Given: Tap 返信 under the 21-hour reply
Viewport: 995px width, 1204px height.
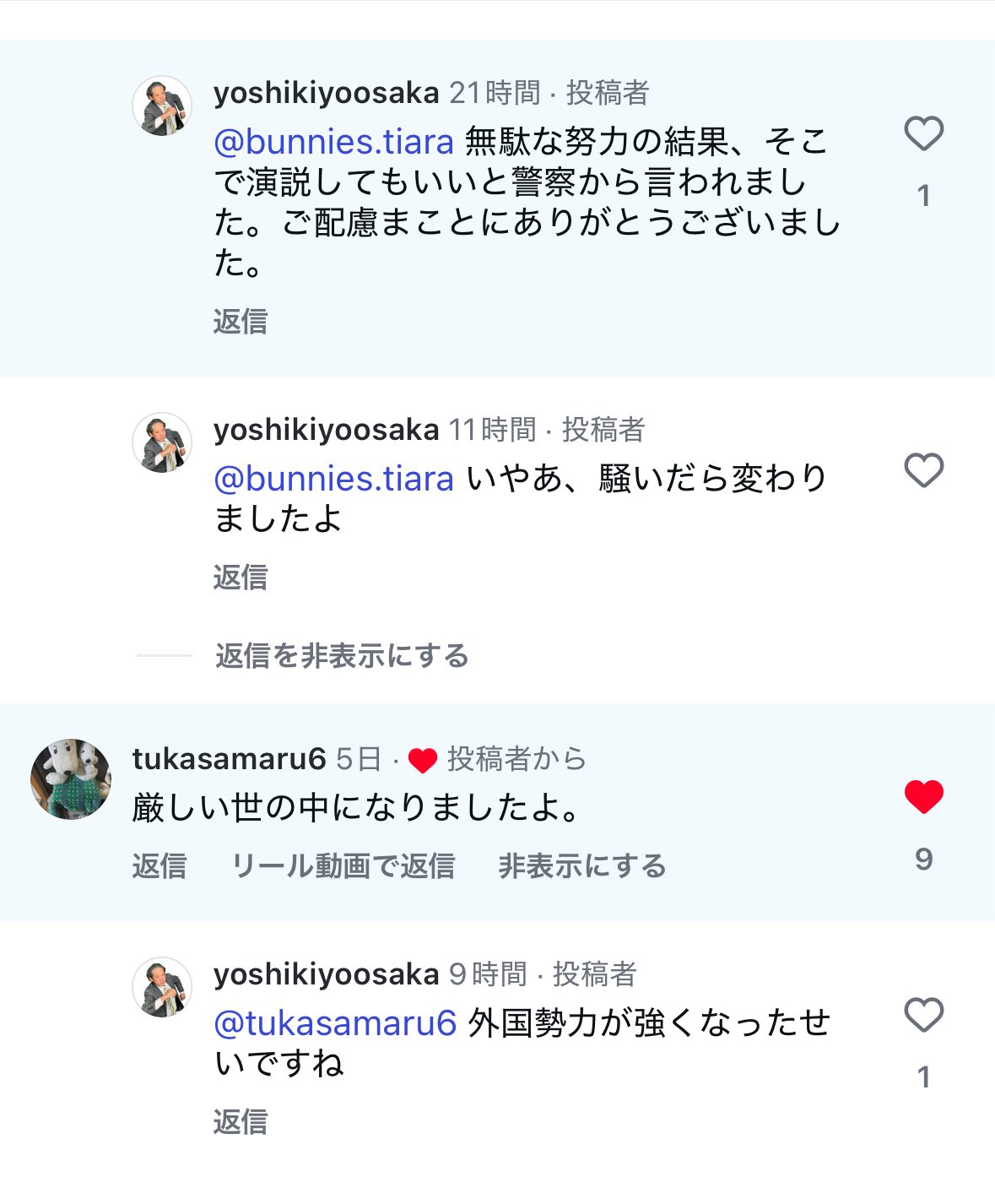Looking at the screenshot, I should (241, 322).
